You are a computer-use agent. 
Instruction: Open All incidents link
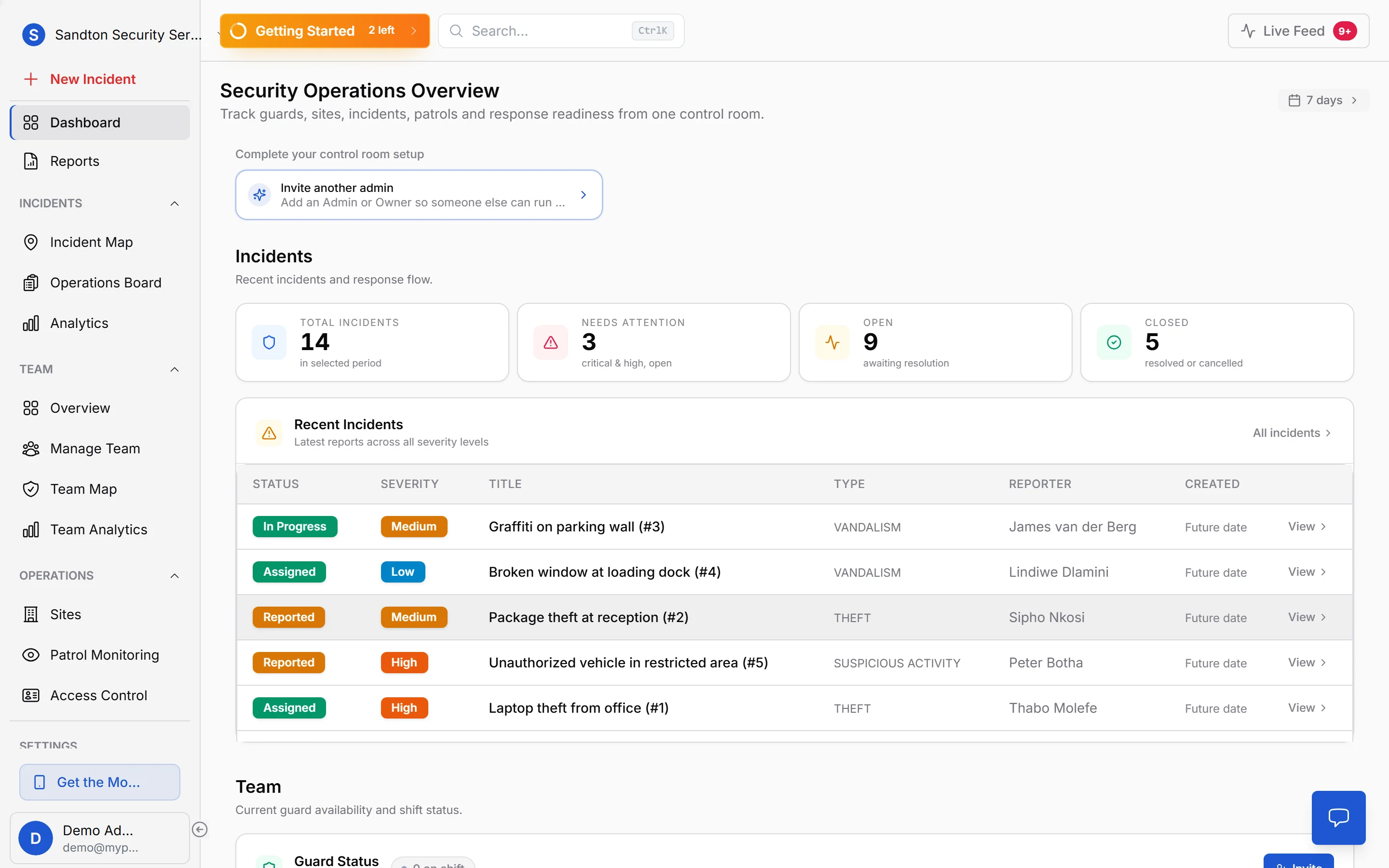(x=1291, y=432)
